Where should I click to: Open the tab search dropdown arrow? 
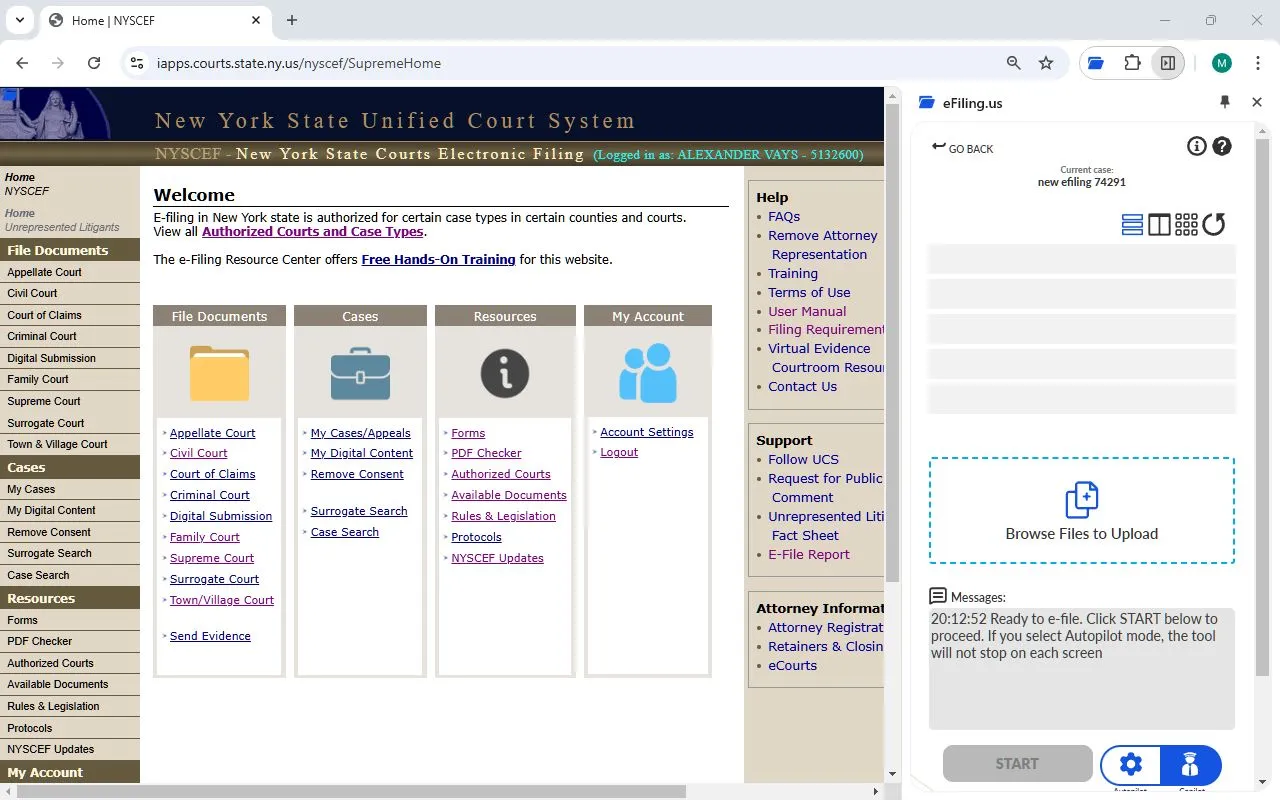(19, 20)
